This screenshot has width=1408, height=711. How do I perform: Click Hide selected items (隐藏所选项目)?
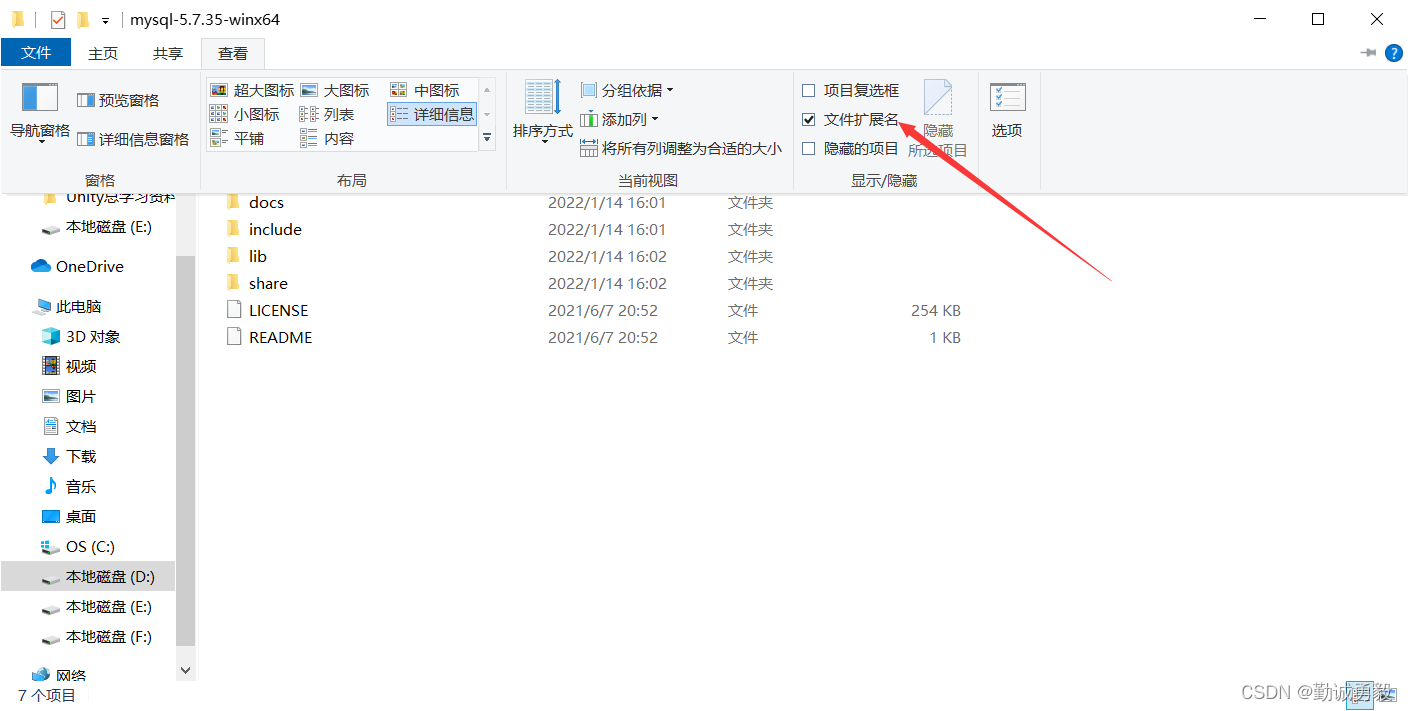[937, 118]
